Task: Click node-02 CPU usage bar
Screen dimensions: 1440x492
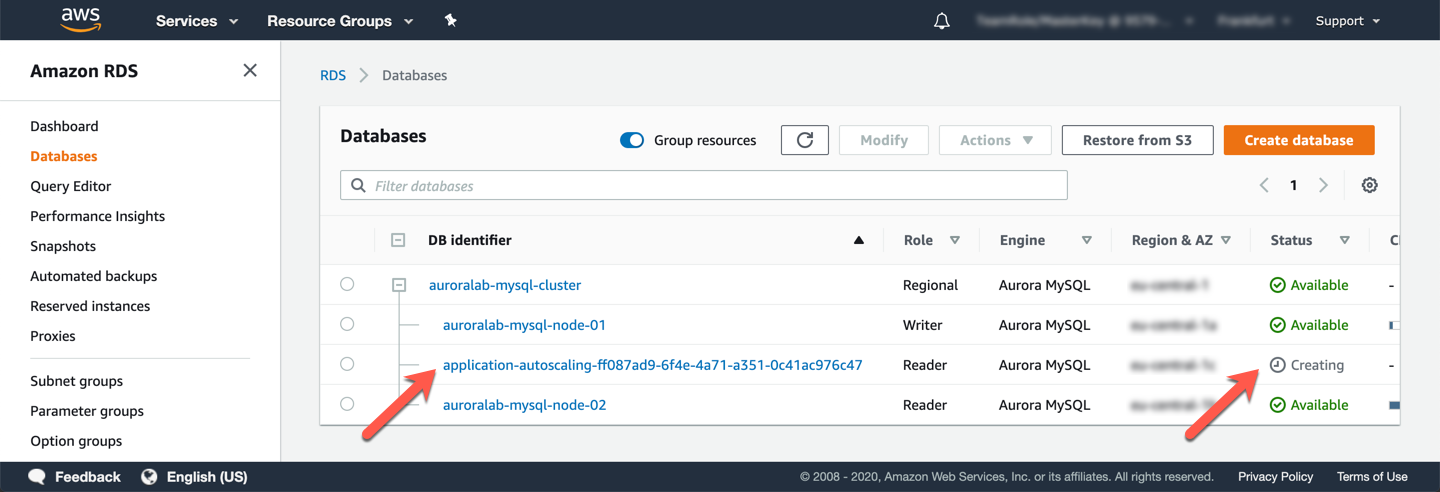Action: pyautogui.click(x=1394, y=405)
